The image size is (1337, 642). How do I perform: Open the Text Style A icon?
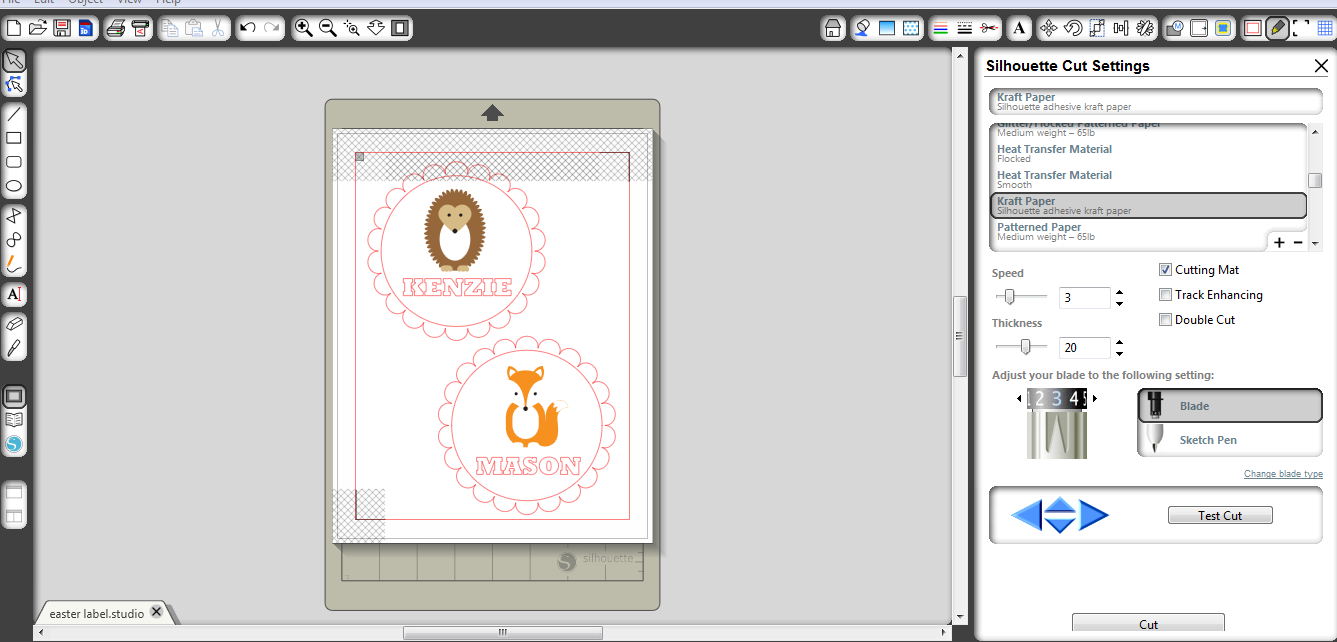1019,28
